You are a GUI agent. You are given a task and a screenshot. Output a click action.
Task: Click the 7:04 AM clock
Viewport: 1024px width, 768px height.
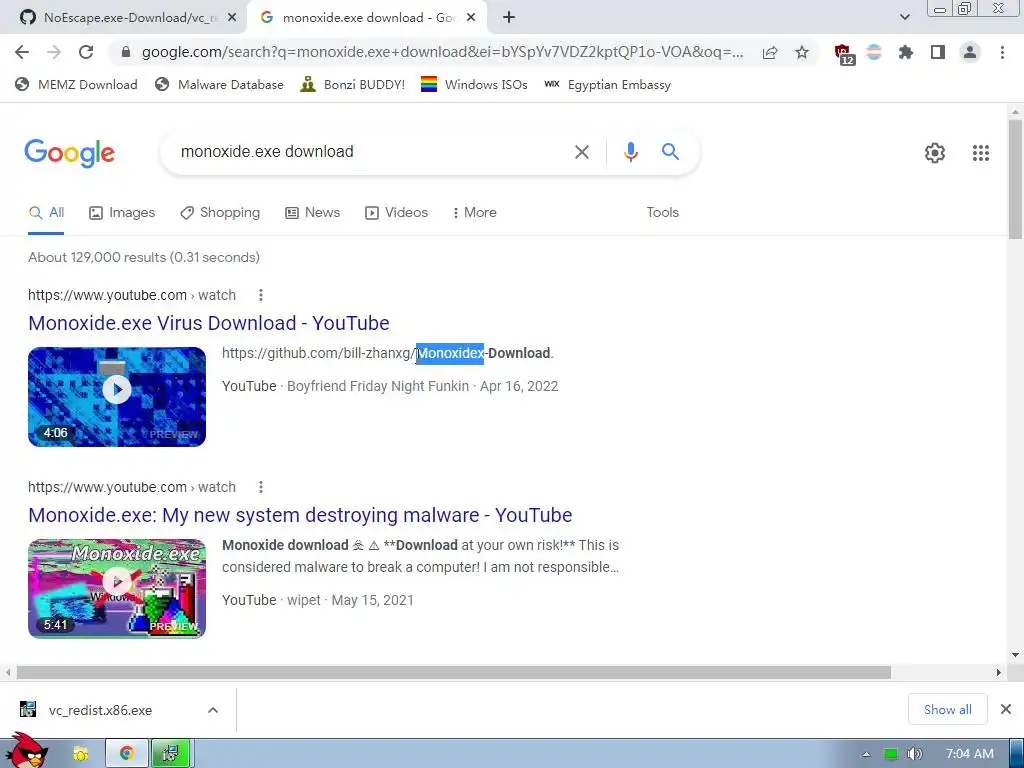(x=970, y=754)
